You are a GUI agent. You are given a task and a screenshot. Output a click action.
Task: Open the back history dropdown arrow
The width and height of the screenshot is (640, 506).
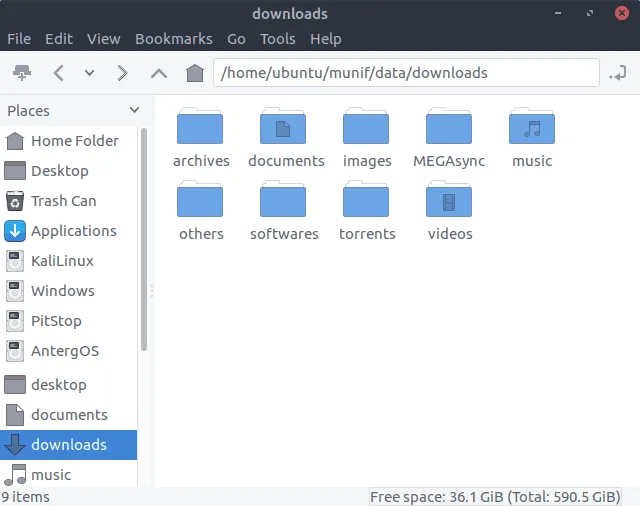tap(89, 73)
